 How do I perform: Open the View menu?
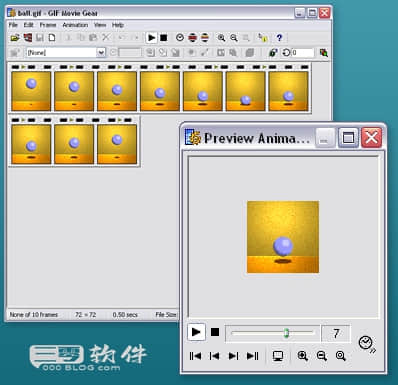click(x=100, y=25)
